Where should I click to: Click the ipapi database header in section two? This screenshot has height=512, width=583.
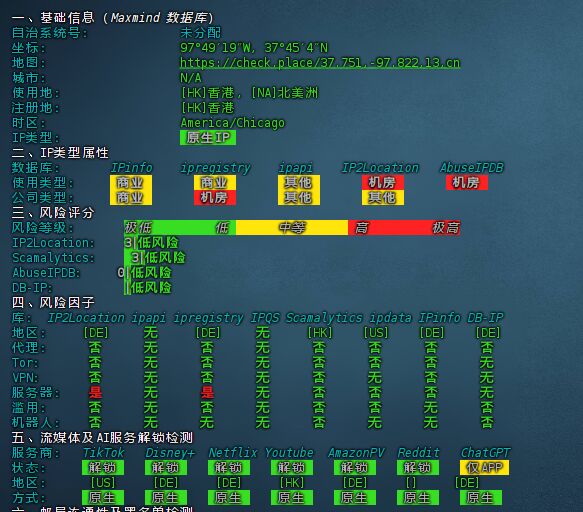click(296, 168)
